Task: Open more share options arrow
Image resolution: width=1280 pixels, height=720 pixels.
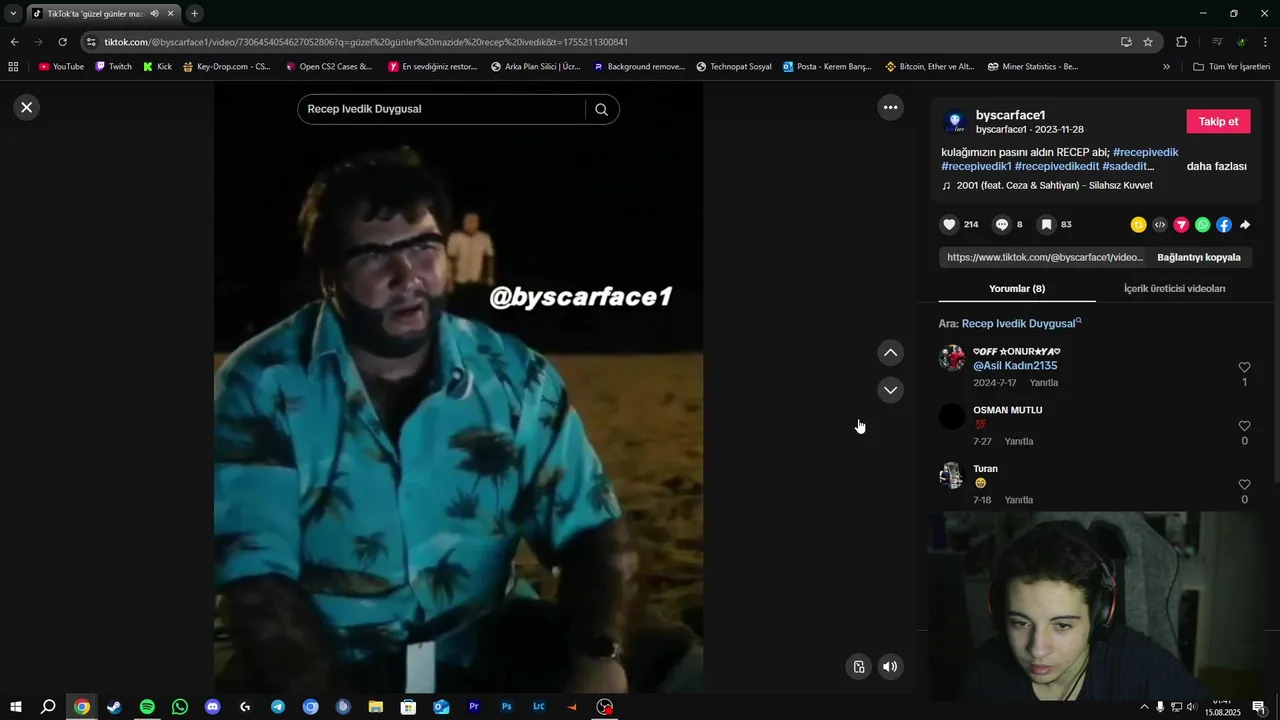Action: [x=1245, y=225]
